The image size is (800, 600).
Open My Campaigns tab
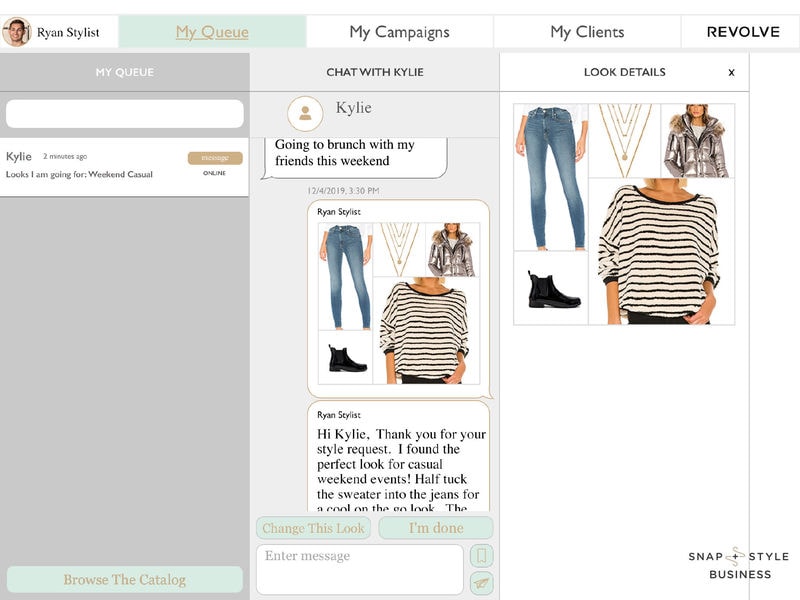point(399,32)
